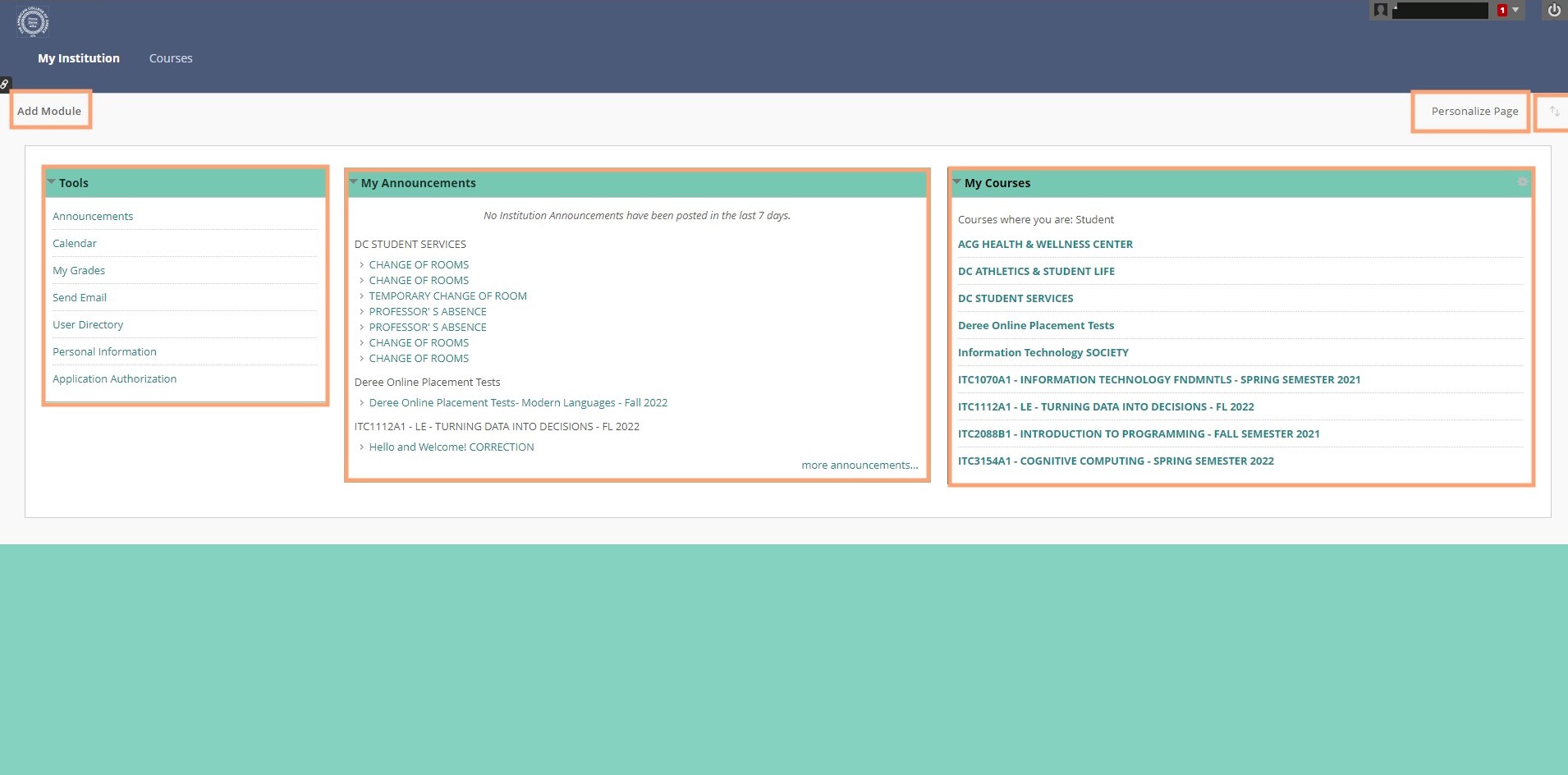The height and width of the screenshot is (775, 1568).
Task: Open ITC1112A1 Turning Data Into Decisions course
Action: (1106, 406)
